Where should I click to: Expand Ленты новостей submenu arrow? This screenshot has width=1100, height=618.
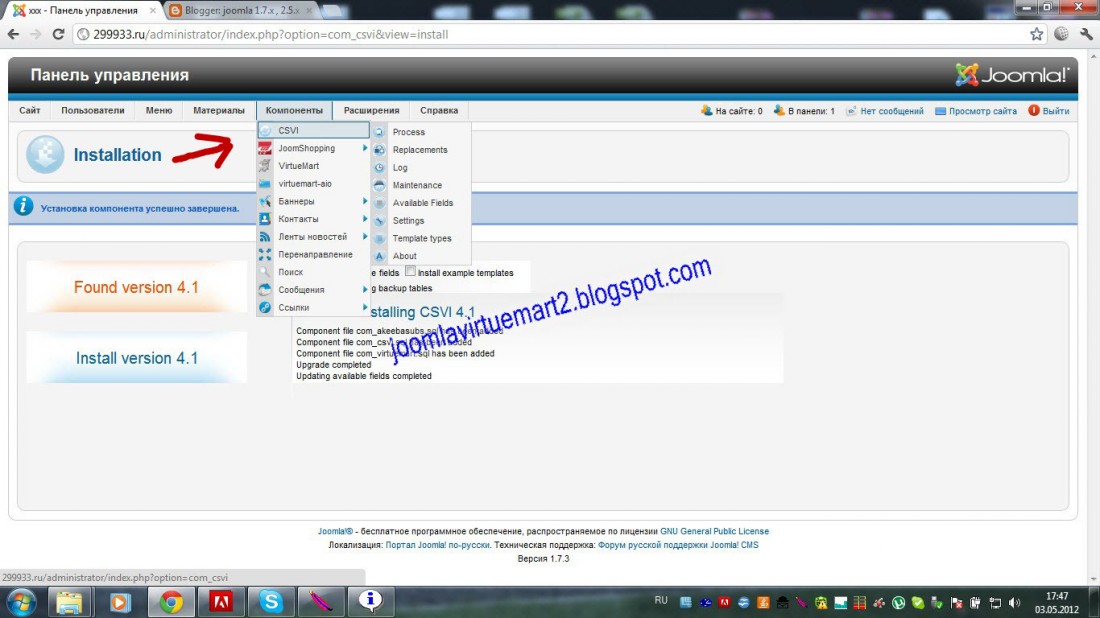point(365,236)
